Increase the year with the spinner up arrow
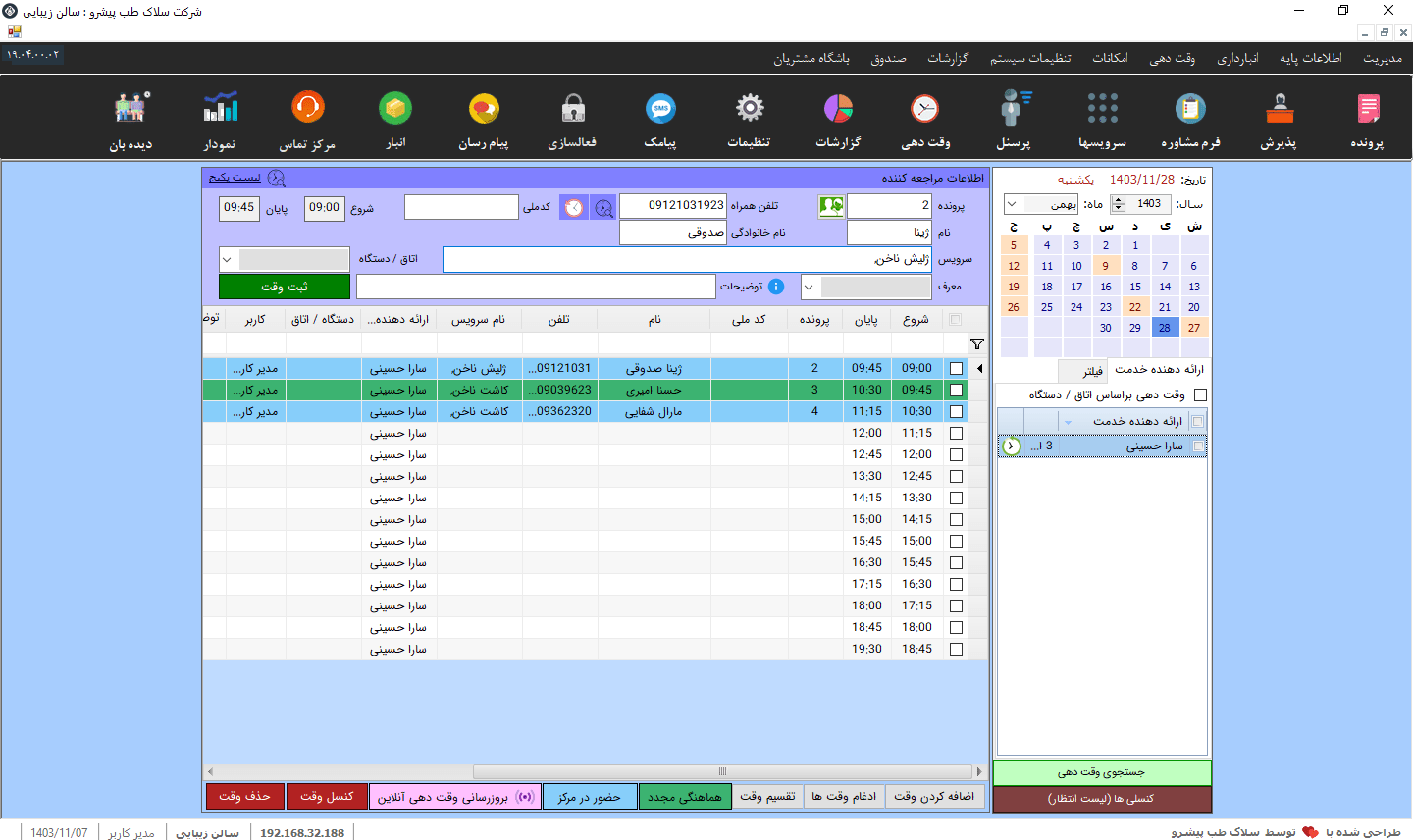Viewport: 1413px width, 840px height. click(1119, 199)
